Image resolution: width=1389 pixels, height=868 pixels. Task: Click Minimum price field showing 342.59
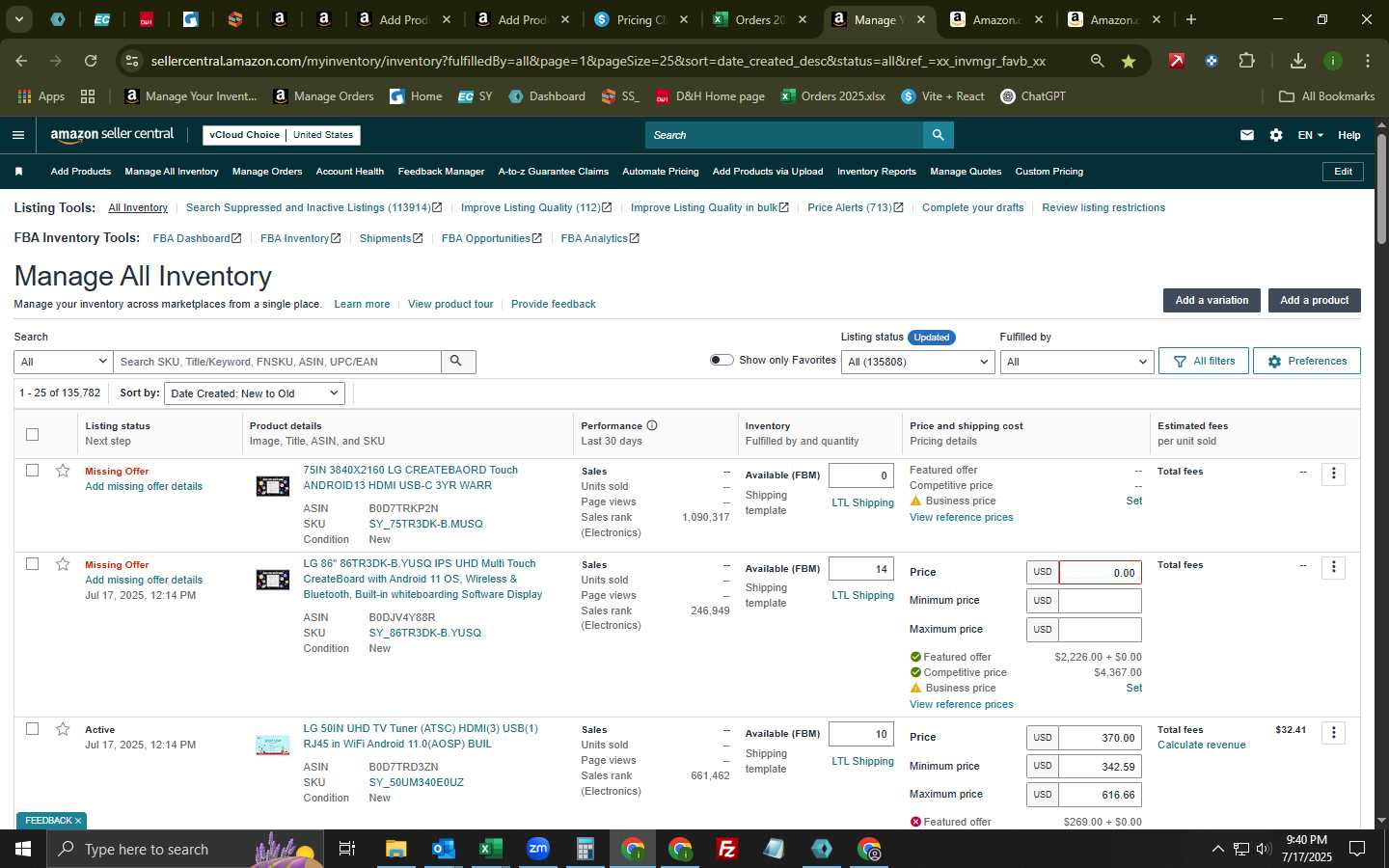[x=1100, y=766]
